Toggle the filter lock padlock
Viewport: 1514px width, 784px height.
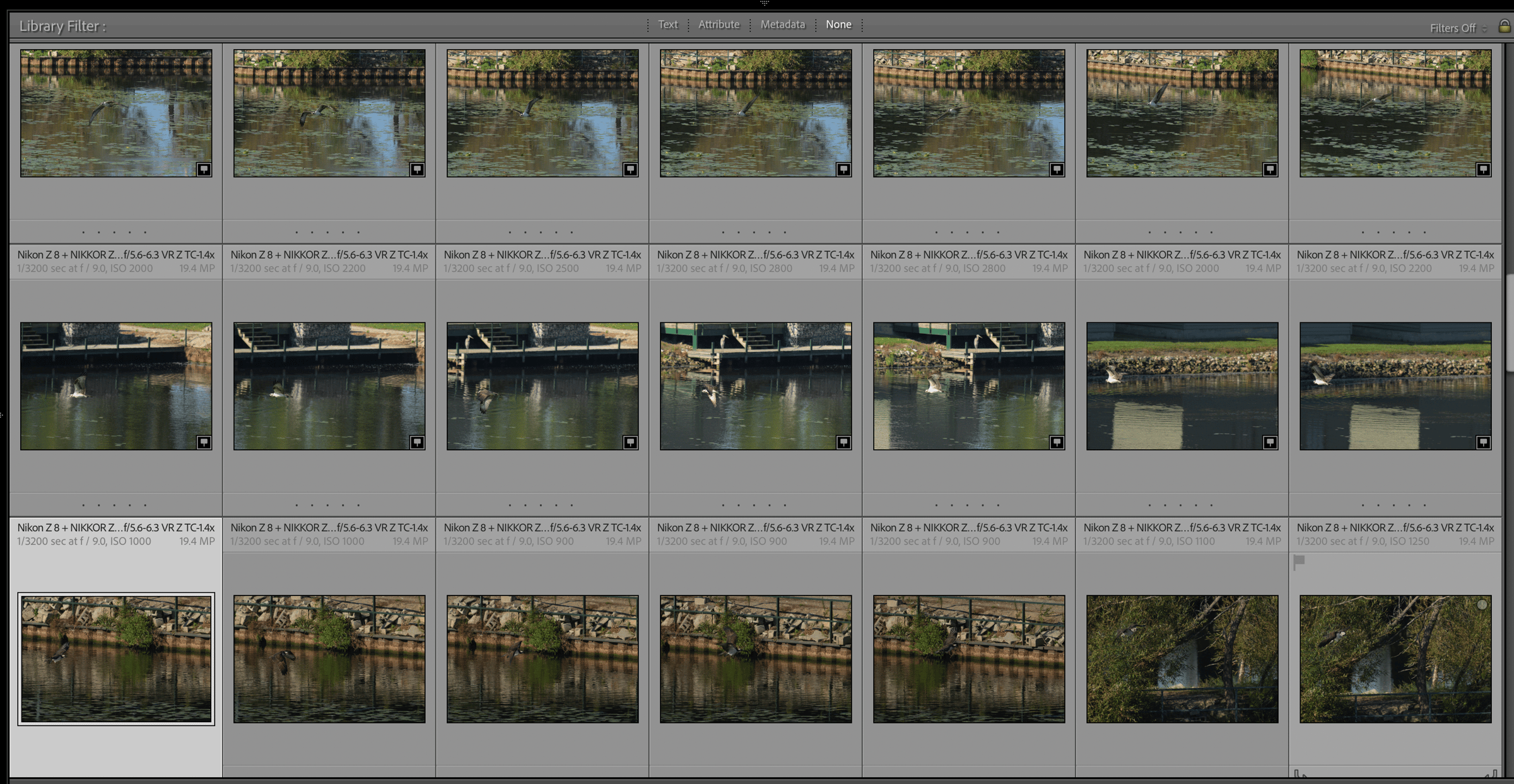(x=1504, y=26)
